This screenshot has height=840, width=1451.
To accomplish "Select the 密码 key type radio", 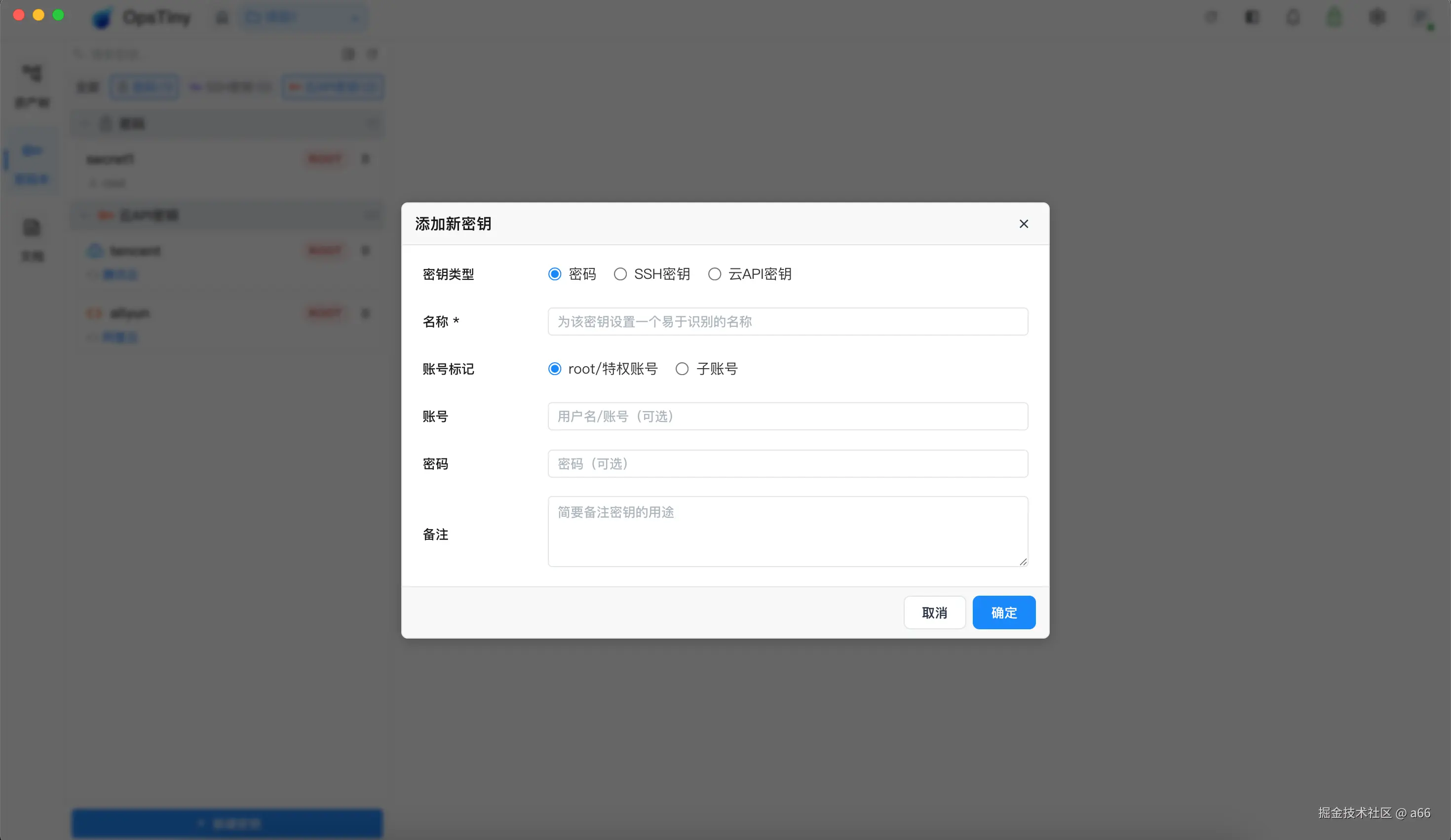I will (555, 274).
